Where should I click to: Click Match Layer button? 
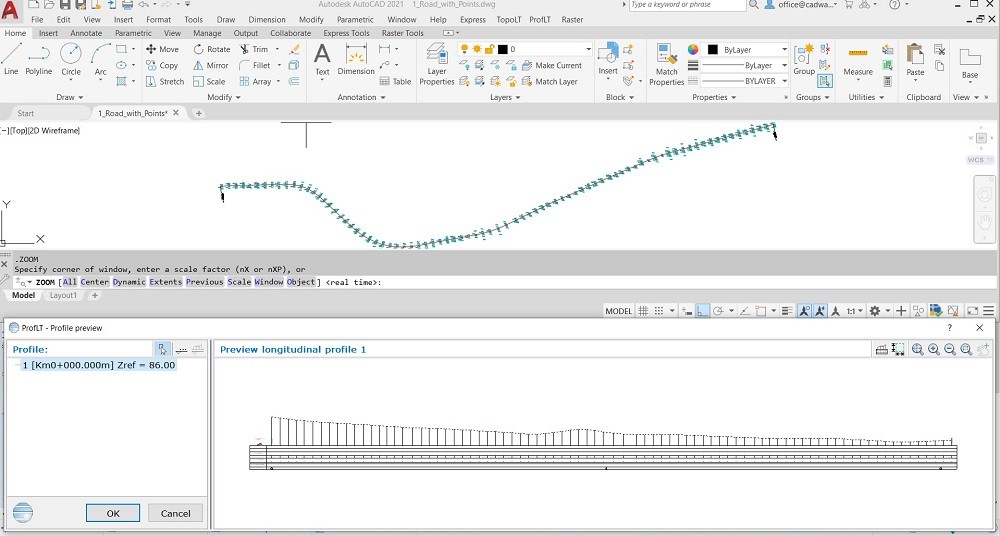coord(550,82)
